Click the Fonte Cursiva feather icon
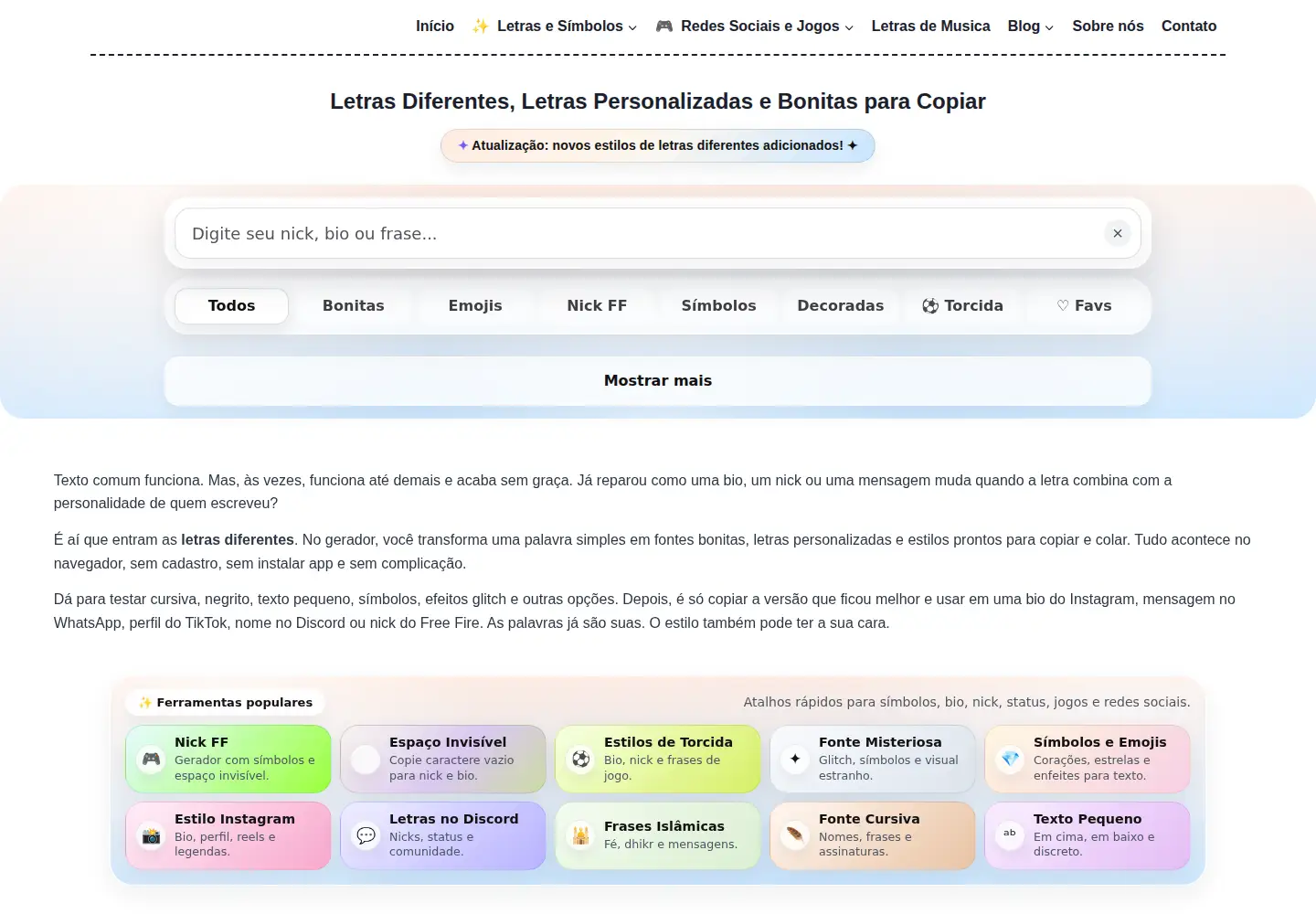The width and height of the screenshot is (1316, 914). 795,835
